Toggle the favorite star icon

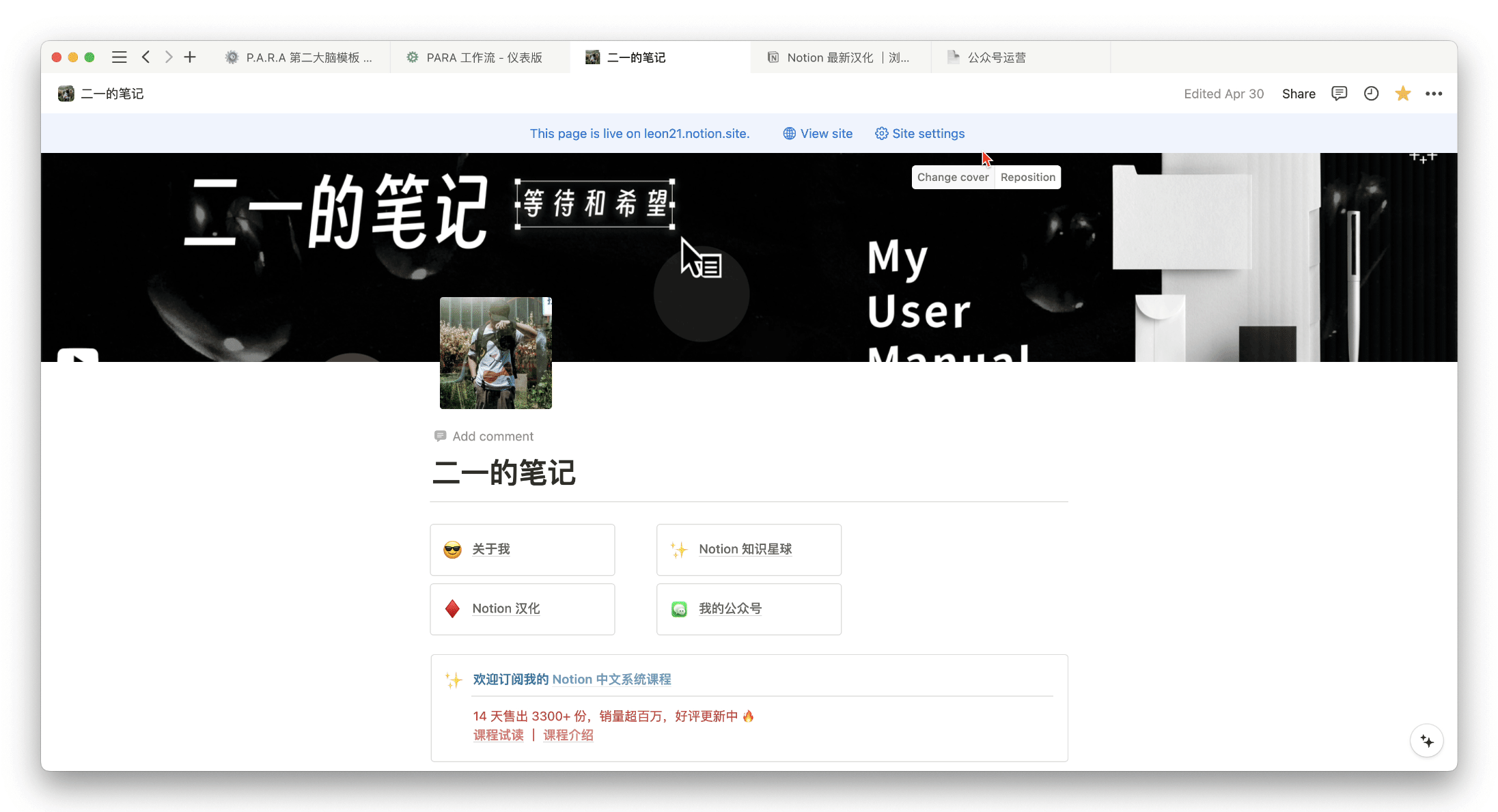1403,94
